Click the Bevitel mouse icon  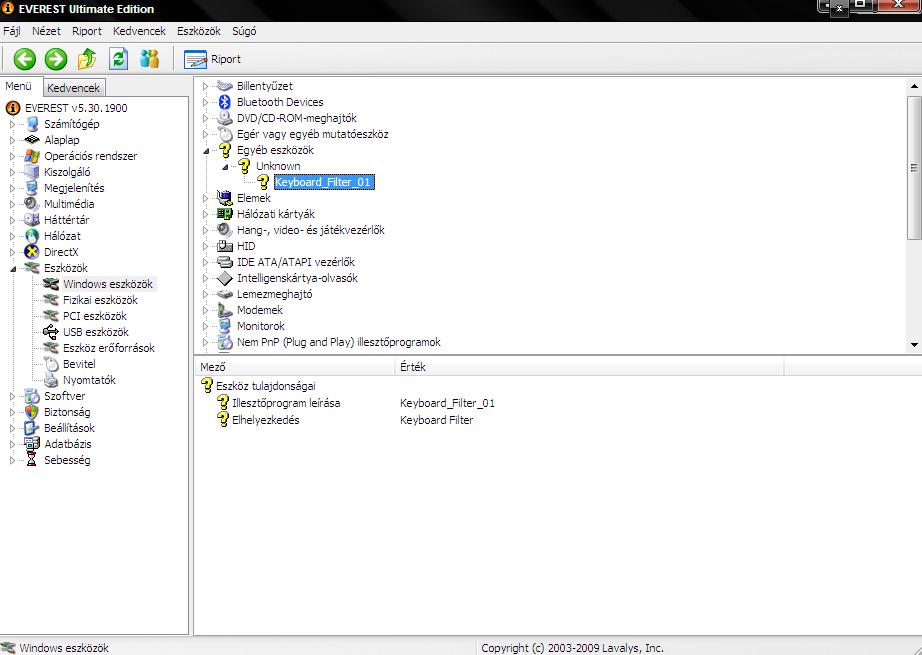[x=51, y=364]
